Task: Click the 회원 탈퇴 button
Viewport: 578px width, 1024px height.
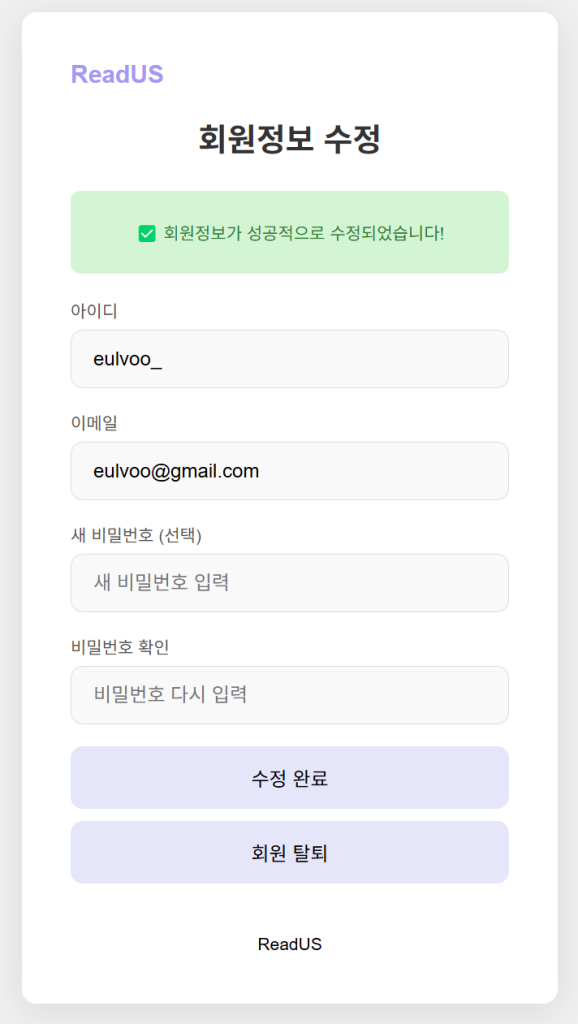Action: pos(289,852)
